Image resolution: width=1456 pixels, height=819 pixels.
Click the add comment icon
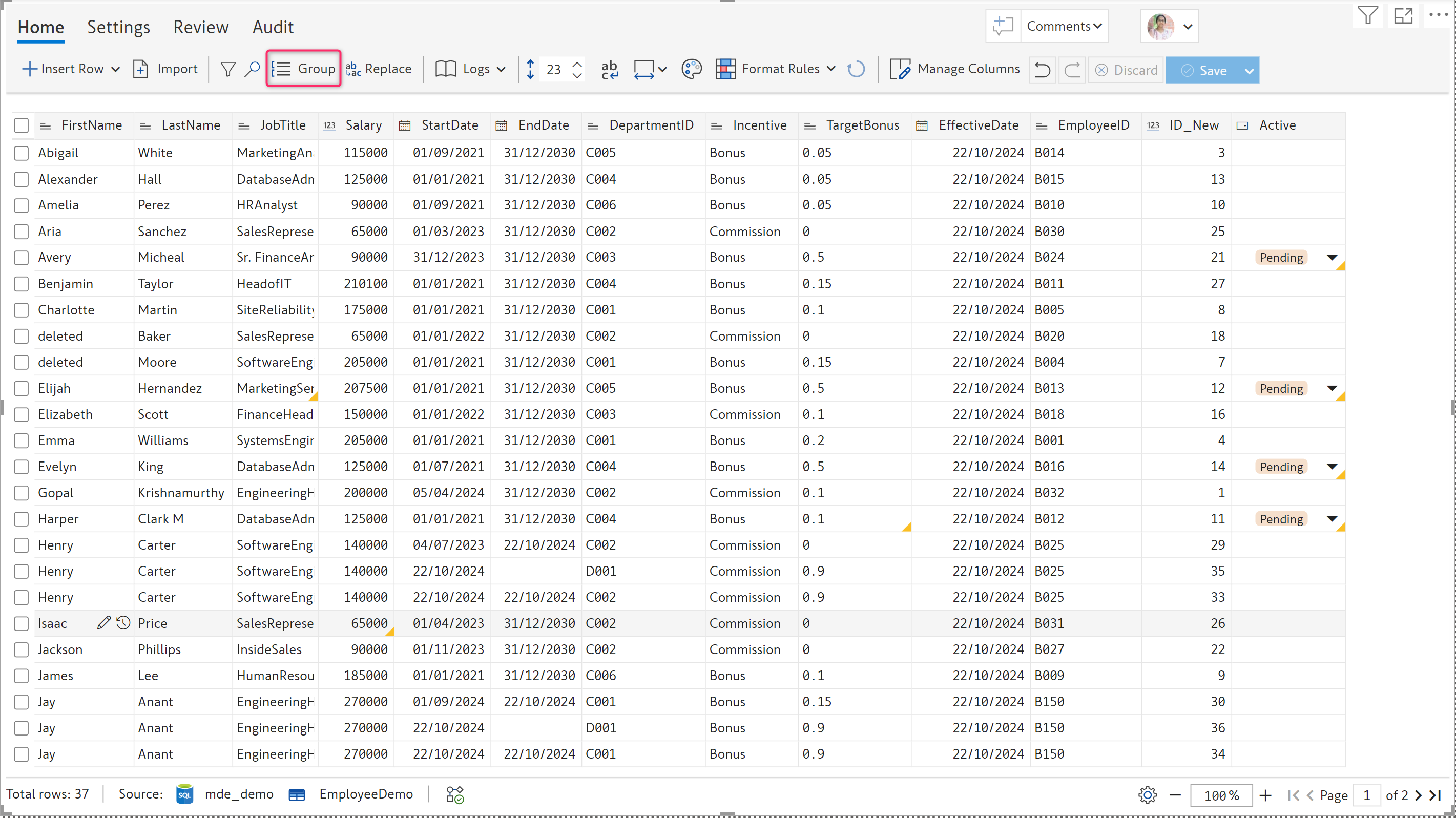[1003, 26]
